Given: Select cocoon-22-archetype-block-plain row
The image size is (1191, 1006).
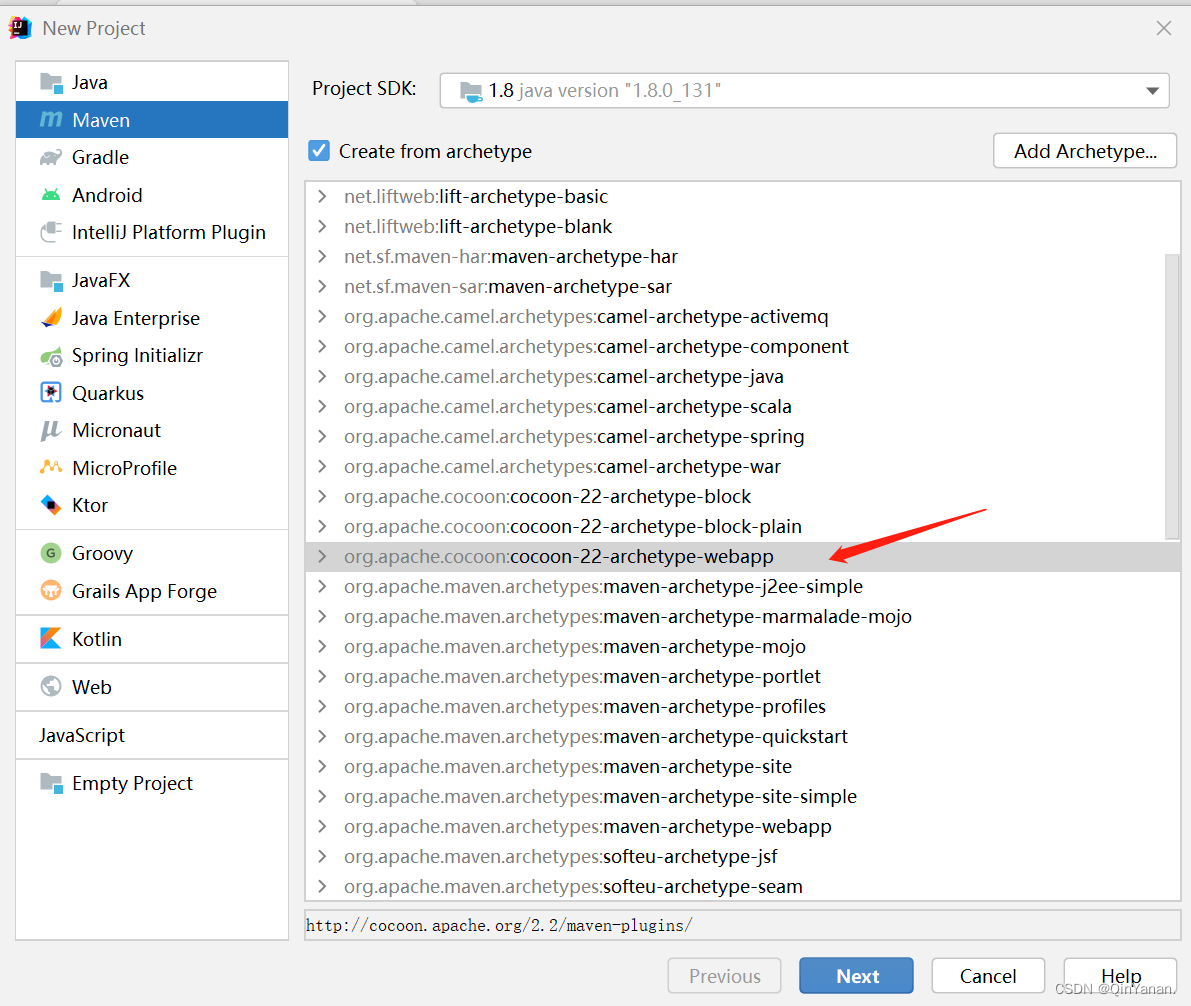Looking at the screenshot, I should point(742,527).
